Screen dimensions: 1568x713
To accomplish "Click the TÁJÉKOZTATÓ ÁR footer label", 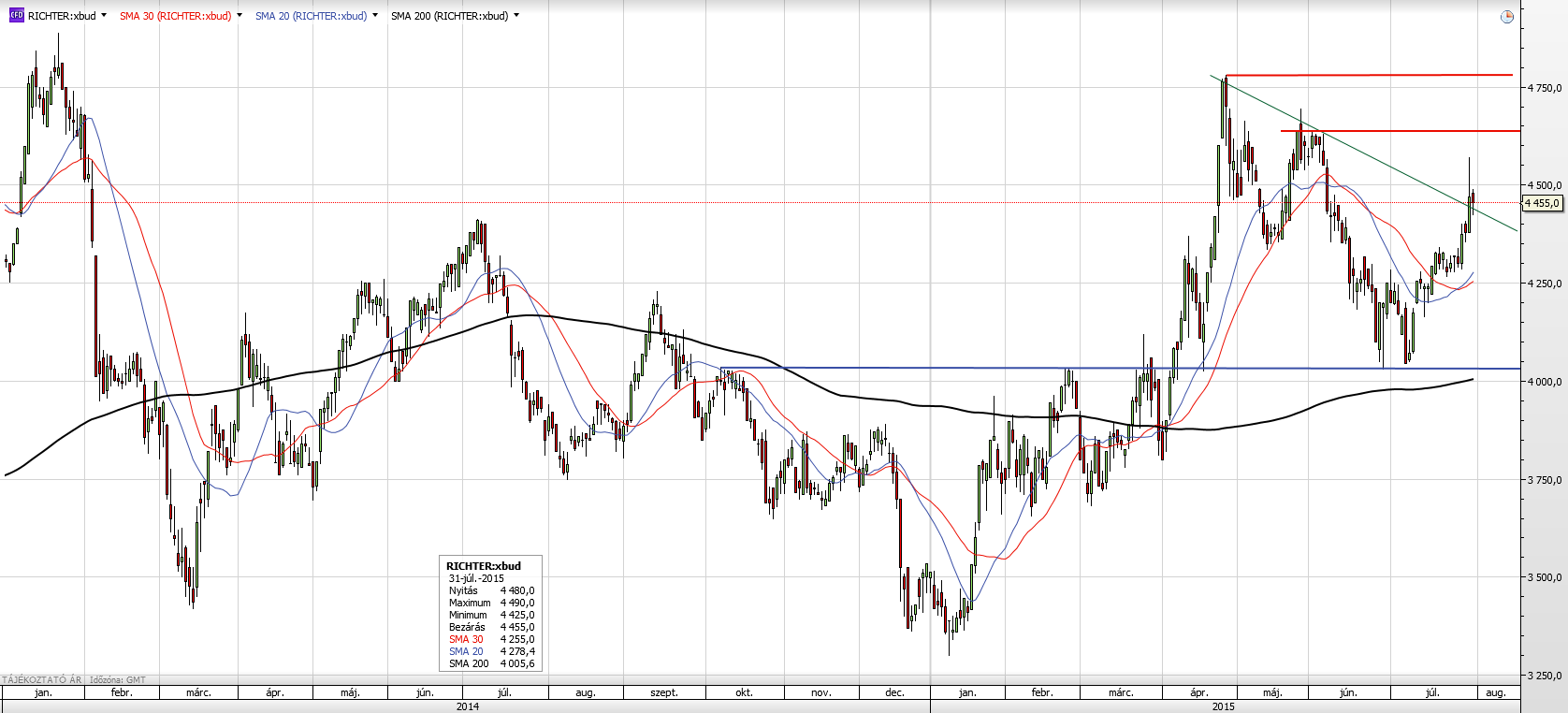I will coord(41,680).
